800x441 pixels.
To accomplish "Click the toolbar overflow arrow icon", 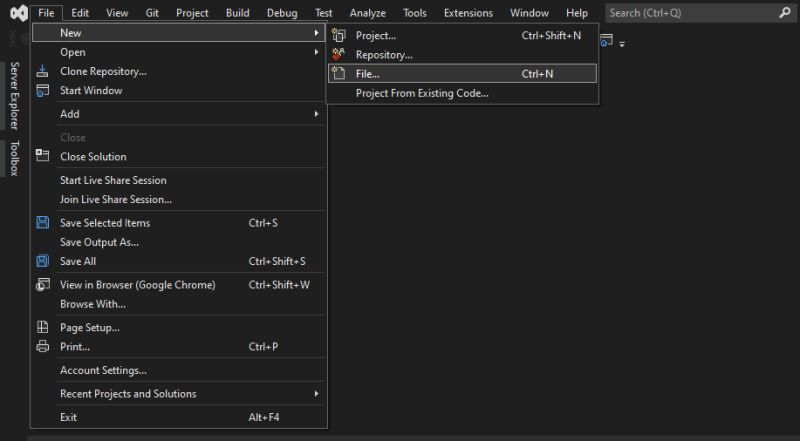I will click(x=622, y=44).
